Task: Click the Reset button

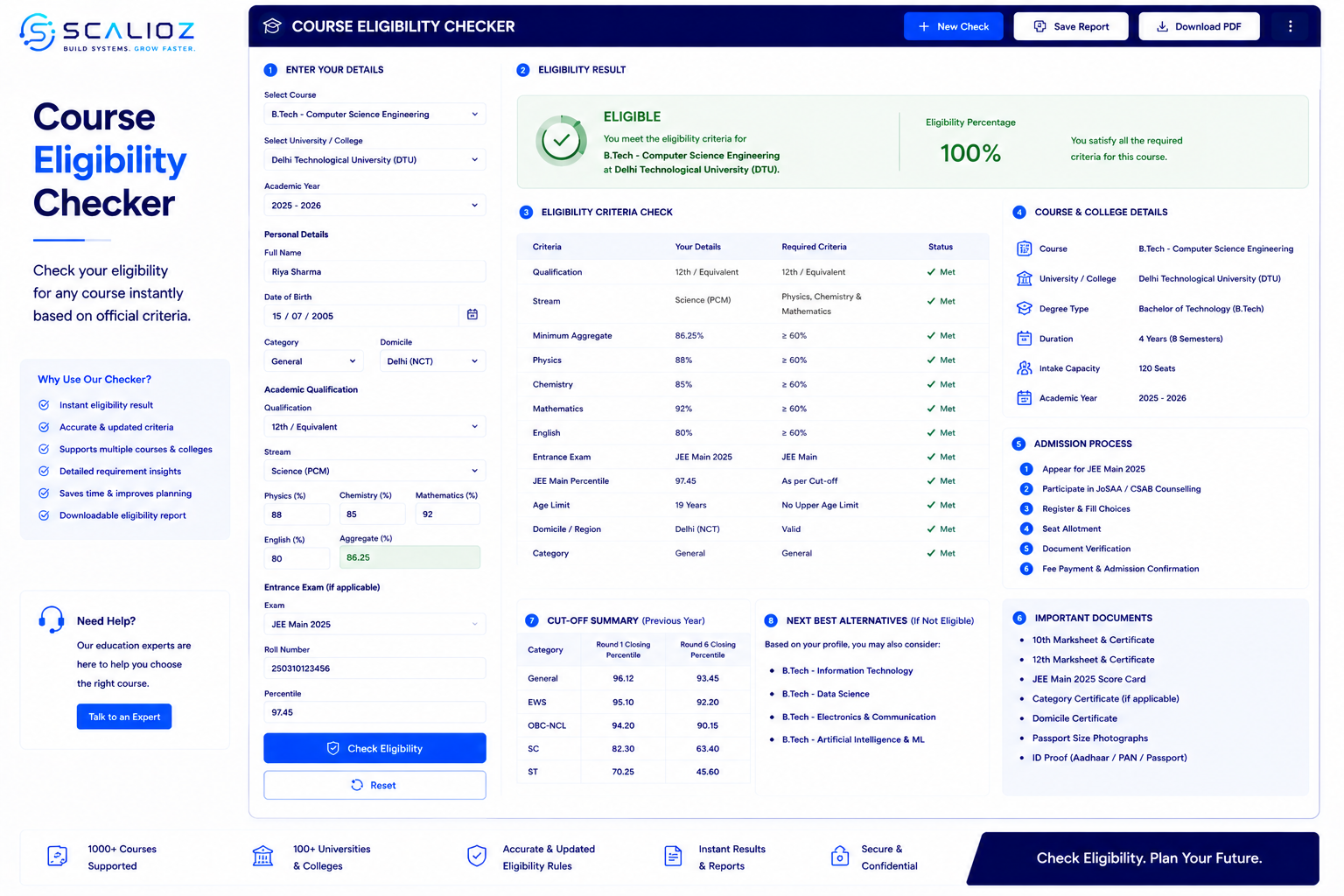Action: [x=374, y=785]
